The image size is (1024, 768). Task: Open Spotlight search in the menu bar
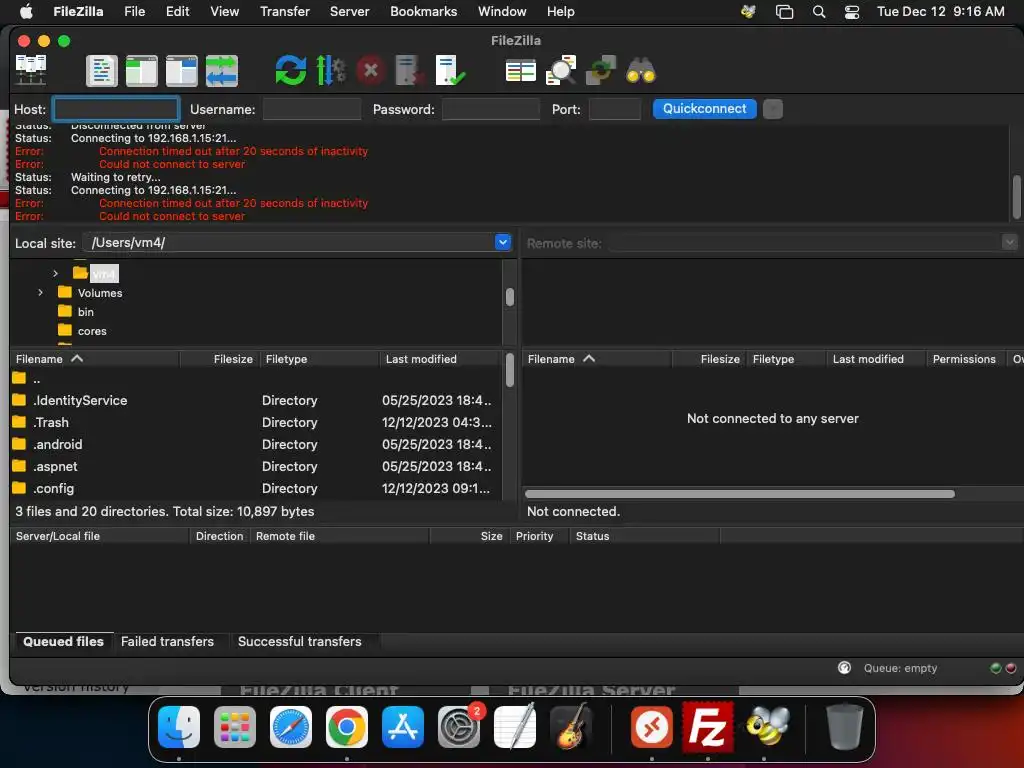[x=819, y=12]
